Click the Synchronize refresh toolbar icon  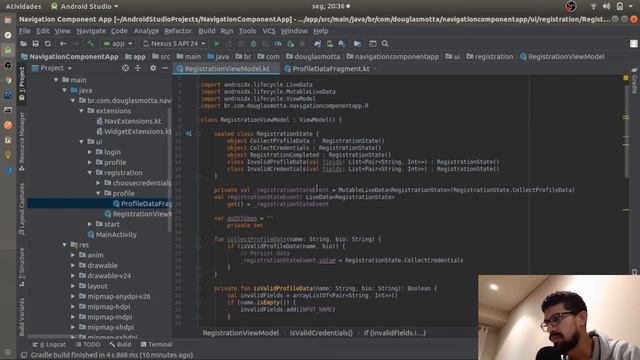click(48, 44)
